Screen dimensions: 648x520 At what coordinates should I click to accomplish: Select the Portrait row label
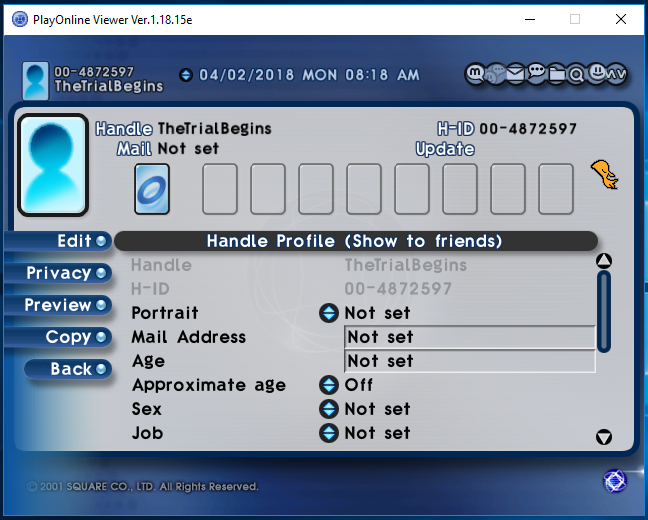(x=165, y=313)
